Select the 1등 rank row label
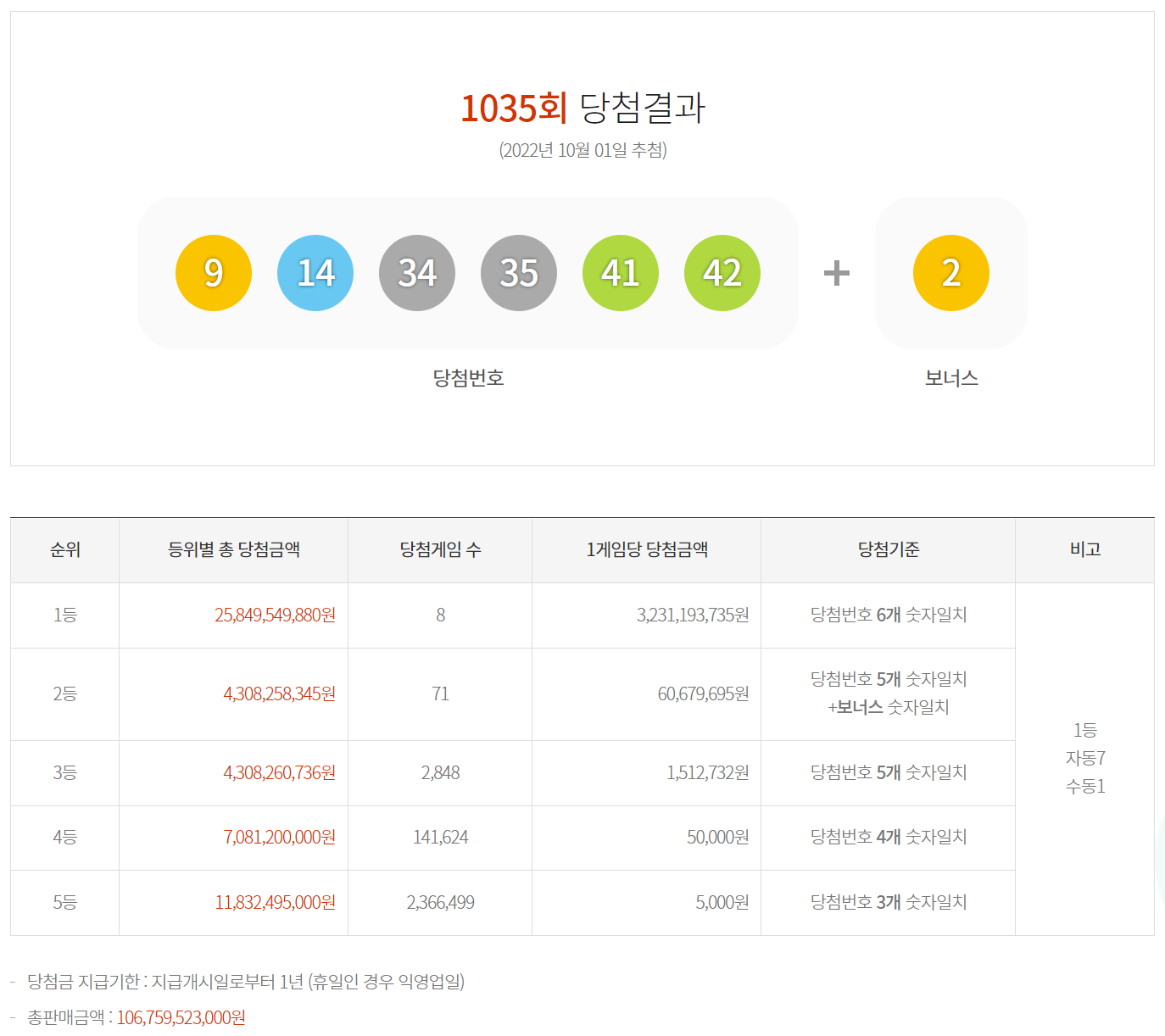Viewport: 1165px width, 1036px height. click(64, 615)
